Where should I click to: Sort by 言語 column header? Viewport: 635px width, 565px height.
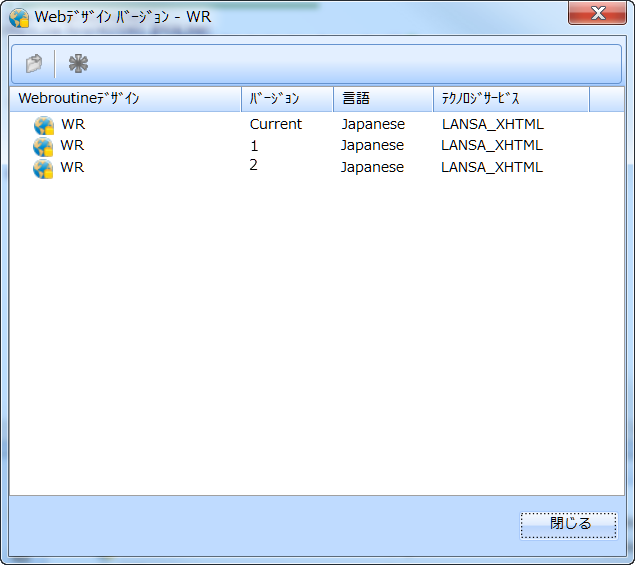coord(383,98)
